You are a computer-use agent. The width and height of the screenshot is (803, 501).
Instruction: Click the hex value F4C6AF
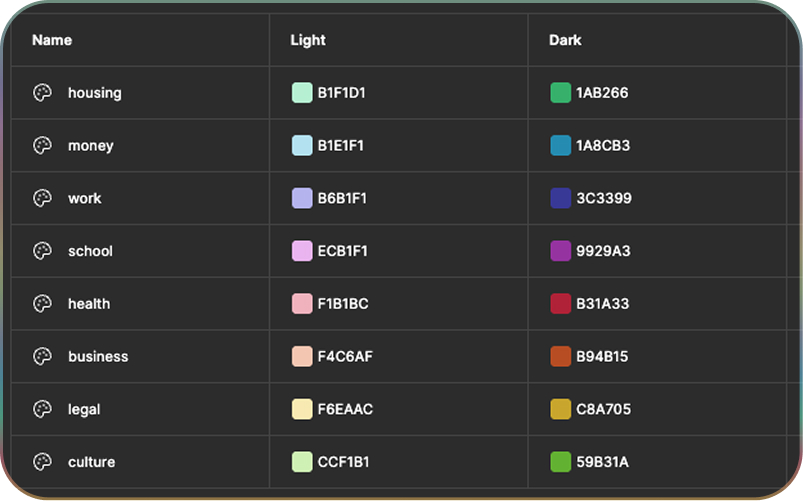[345, 357]
